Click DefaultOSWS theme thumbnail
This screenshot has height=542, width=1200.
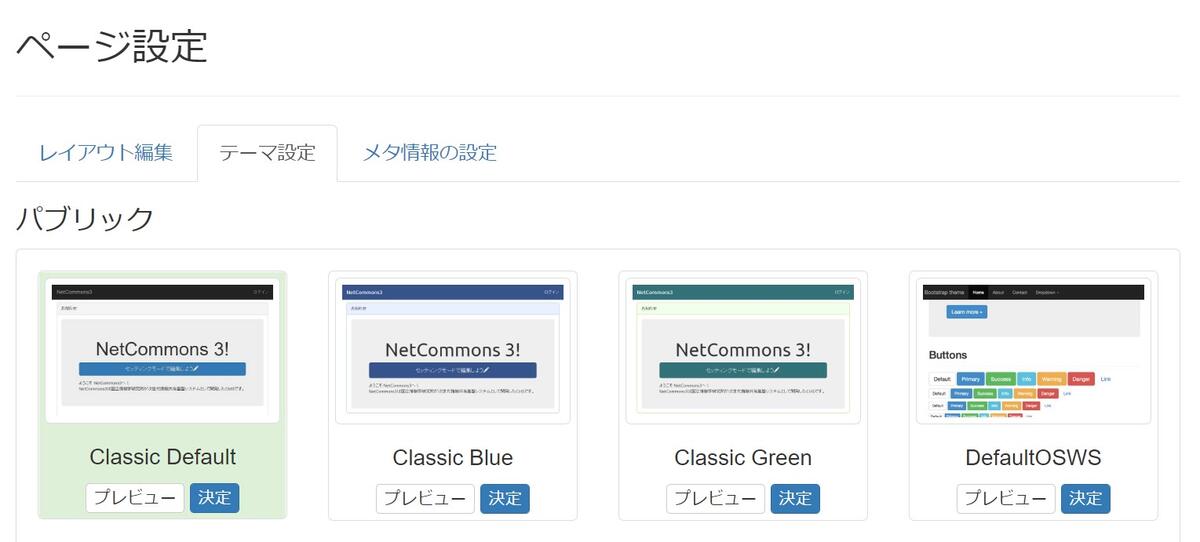(1033, 350)
